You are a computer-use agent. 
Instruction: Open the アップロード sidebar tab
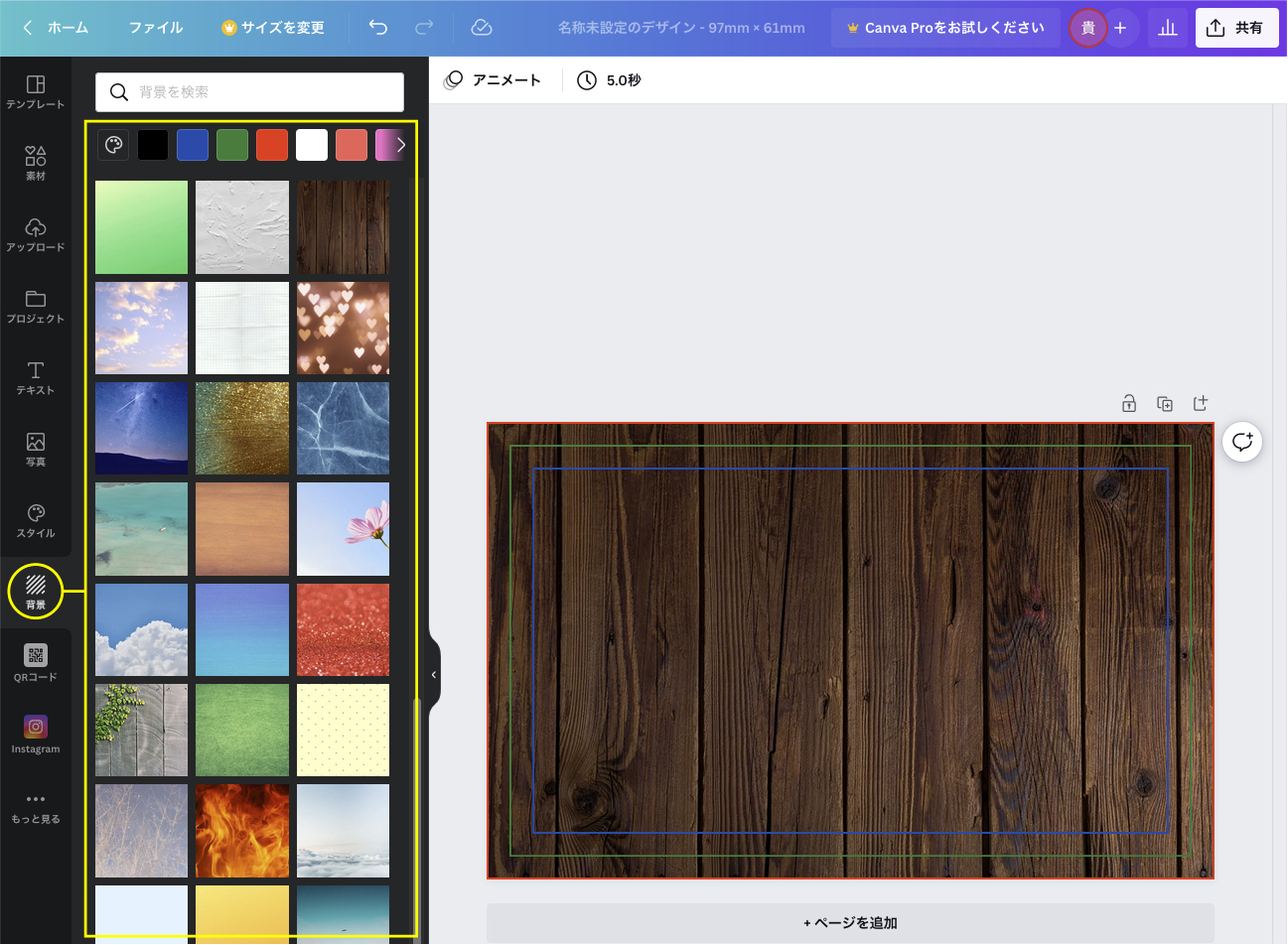click(36, 234)
